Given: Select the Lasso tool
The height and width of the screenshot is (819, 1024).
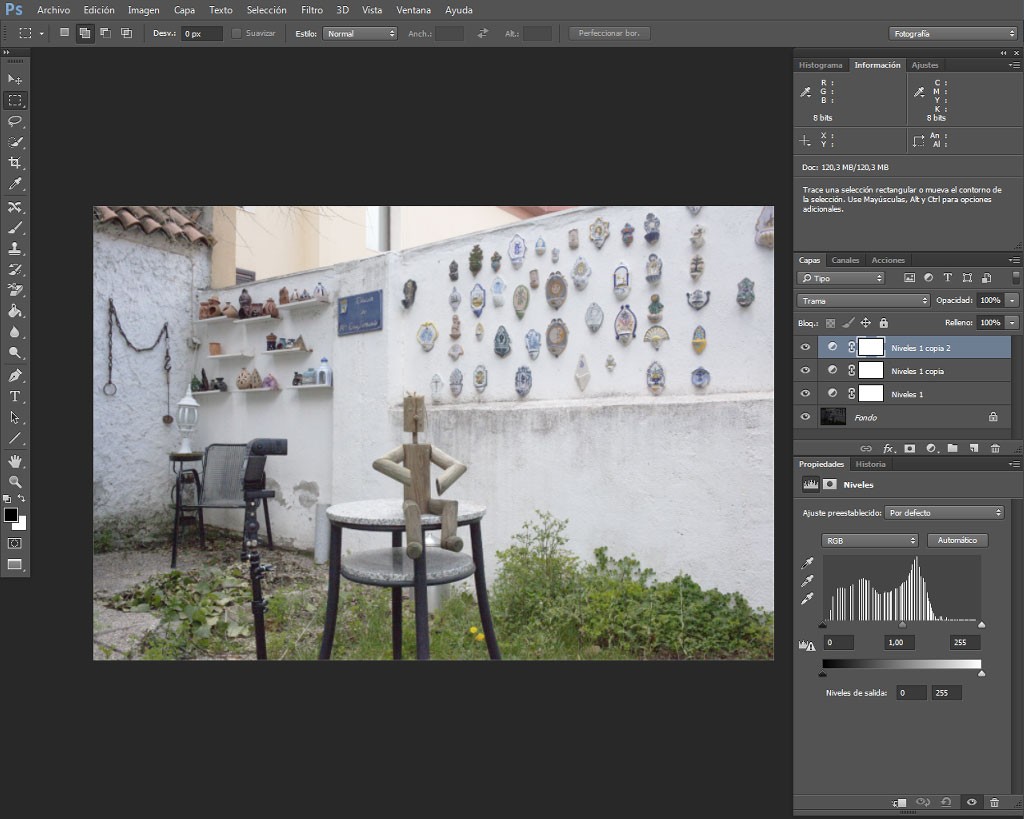Looking at the screenshot, I should (15, 121).
